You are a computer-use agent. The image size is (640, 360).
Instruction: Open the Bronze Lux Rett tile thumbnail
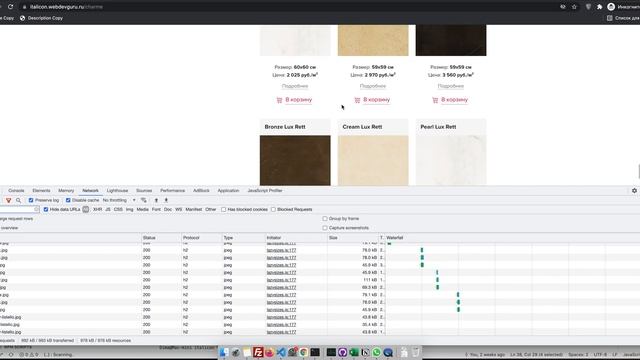(x=295, y=160)
